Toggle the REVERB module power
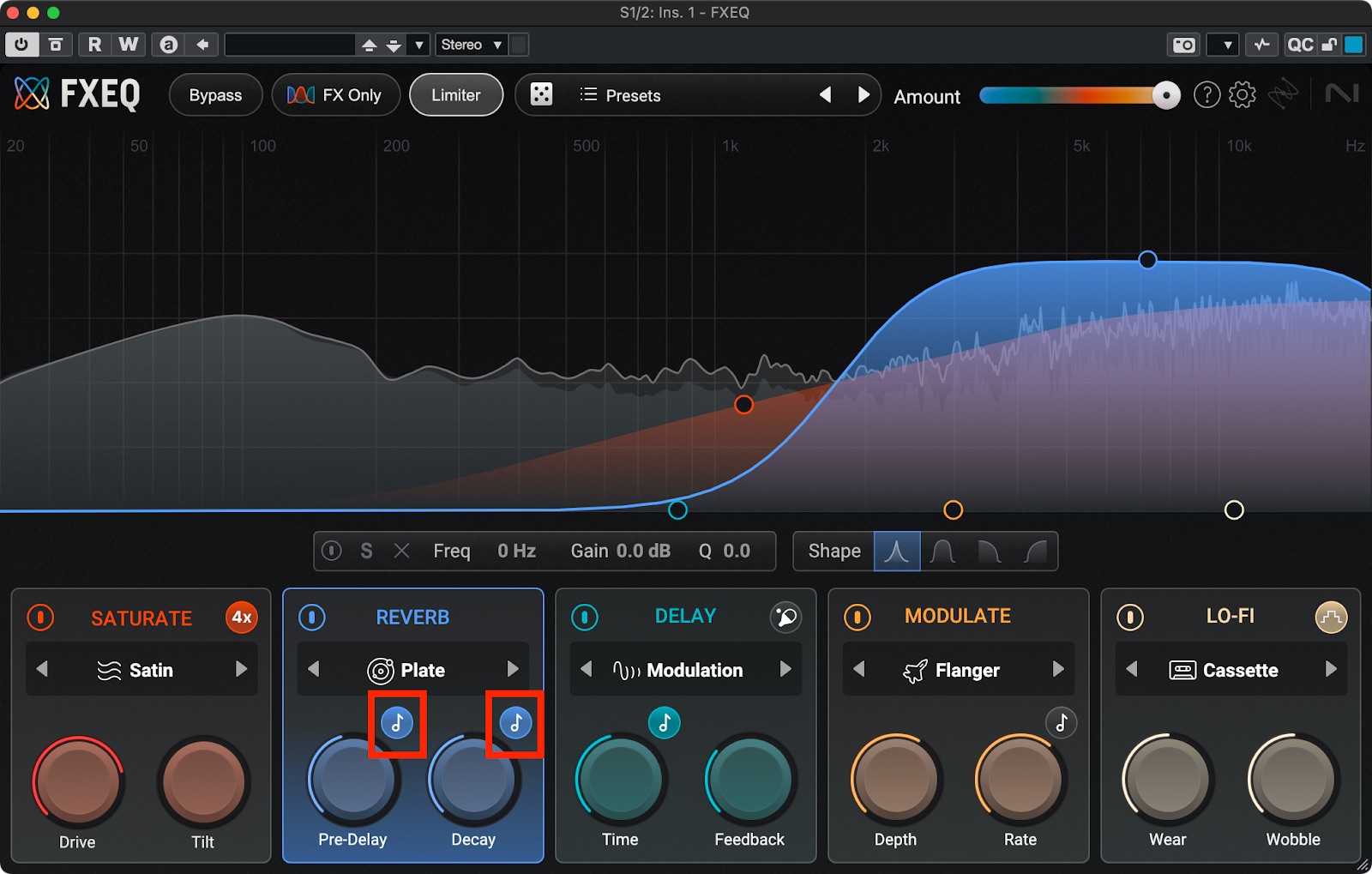 tap(312, 618)
